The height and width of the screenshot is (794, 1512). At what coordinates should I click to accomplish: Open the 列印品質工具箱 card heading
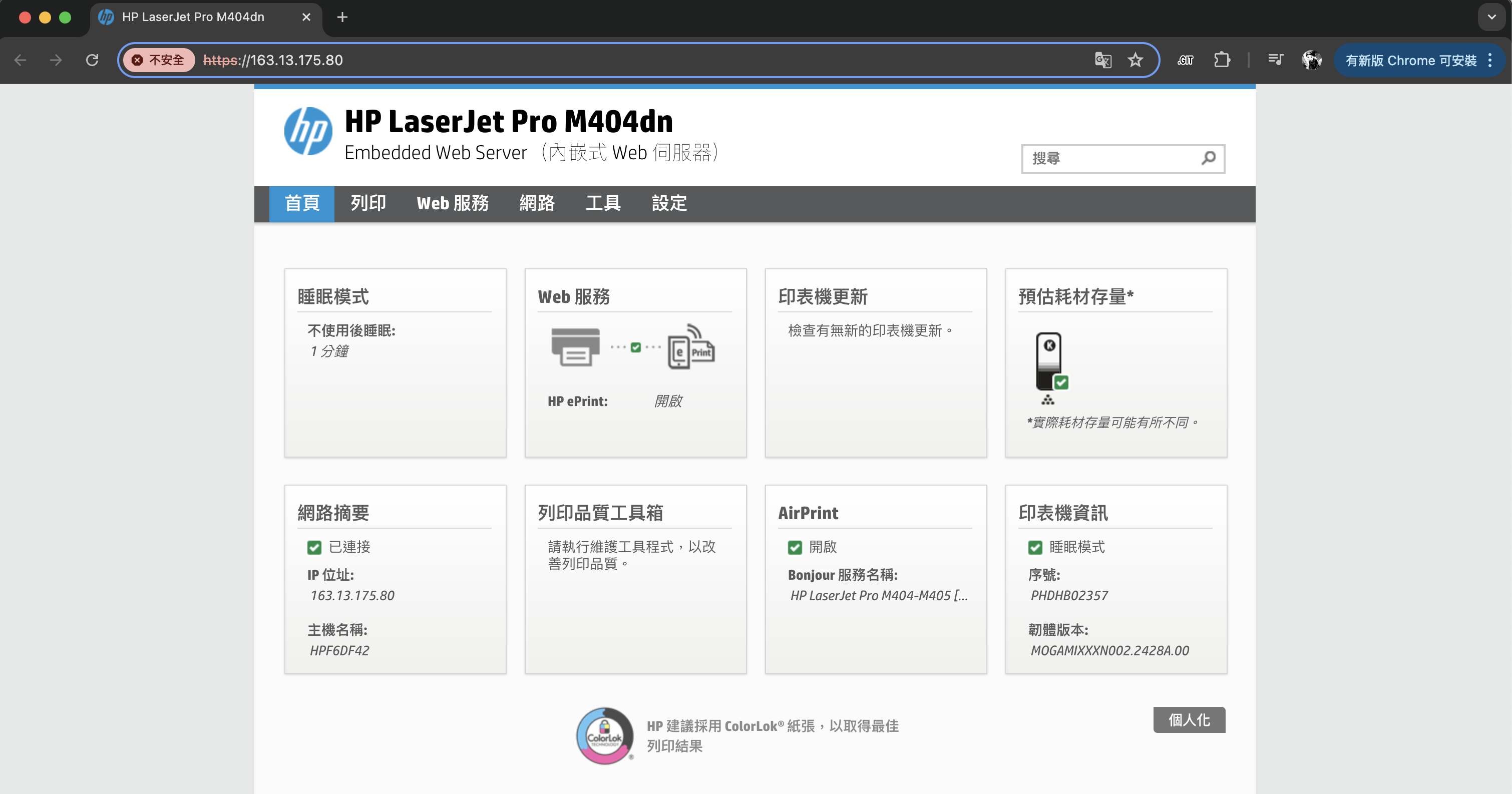[x=600, y=513]
